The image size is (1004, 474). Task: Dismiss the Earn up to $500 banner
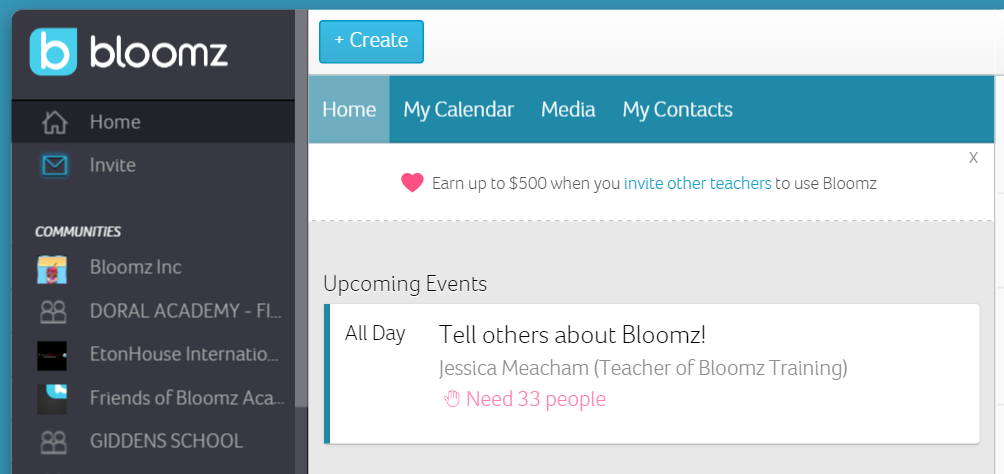tap(973, 158)
